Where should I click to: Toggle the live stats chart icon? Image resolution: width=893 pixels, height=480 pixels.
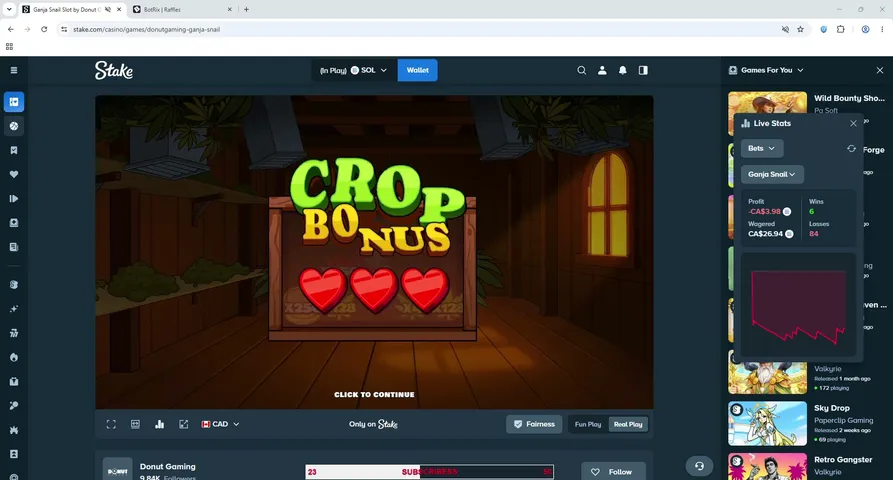[159, 424]
